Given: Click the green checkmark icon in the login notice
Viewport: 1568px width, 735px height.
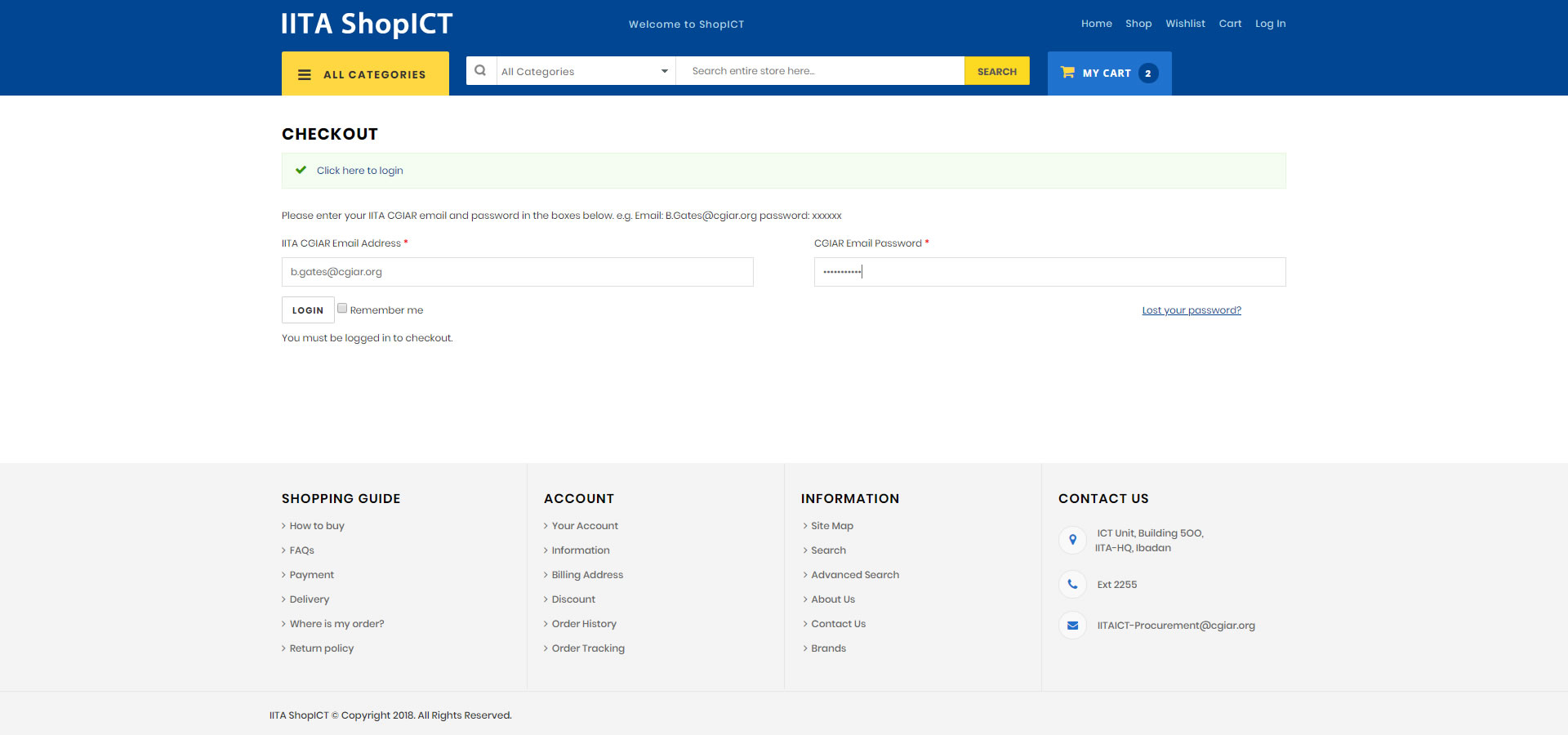Looking at the screenshot, I should click(301, 170).
